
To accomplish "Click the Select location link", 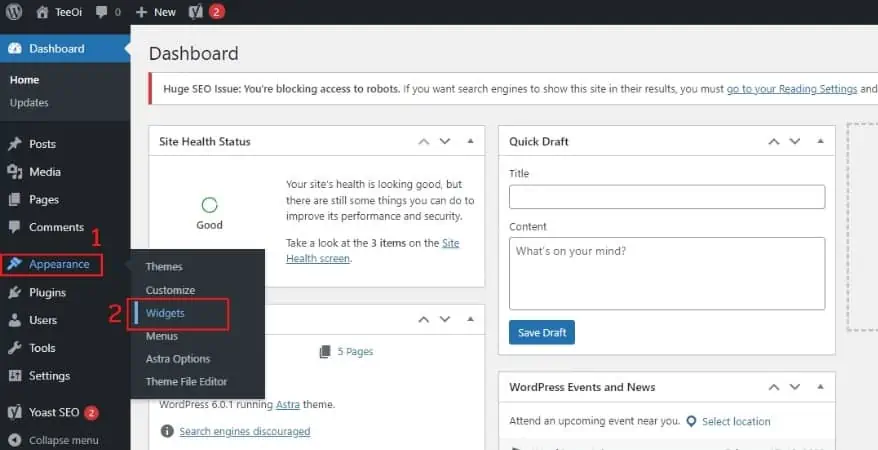I will [x=736, y=421].
